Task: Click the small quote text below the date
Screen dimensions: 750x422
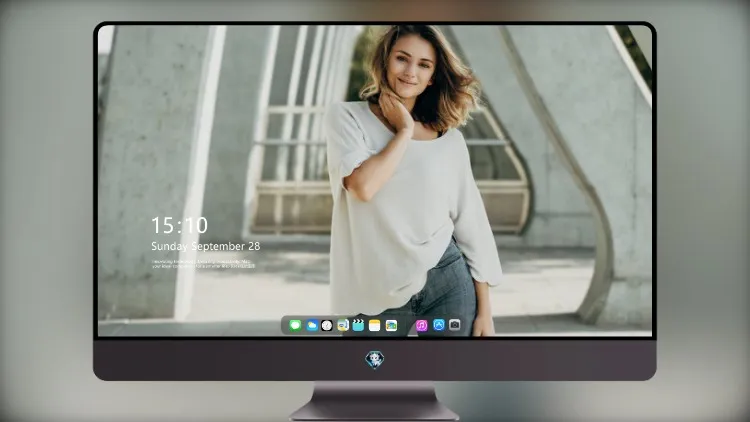Action: (203, 264)
